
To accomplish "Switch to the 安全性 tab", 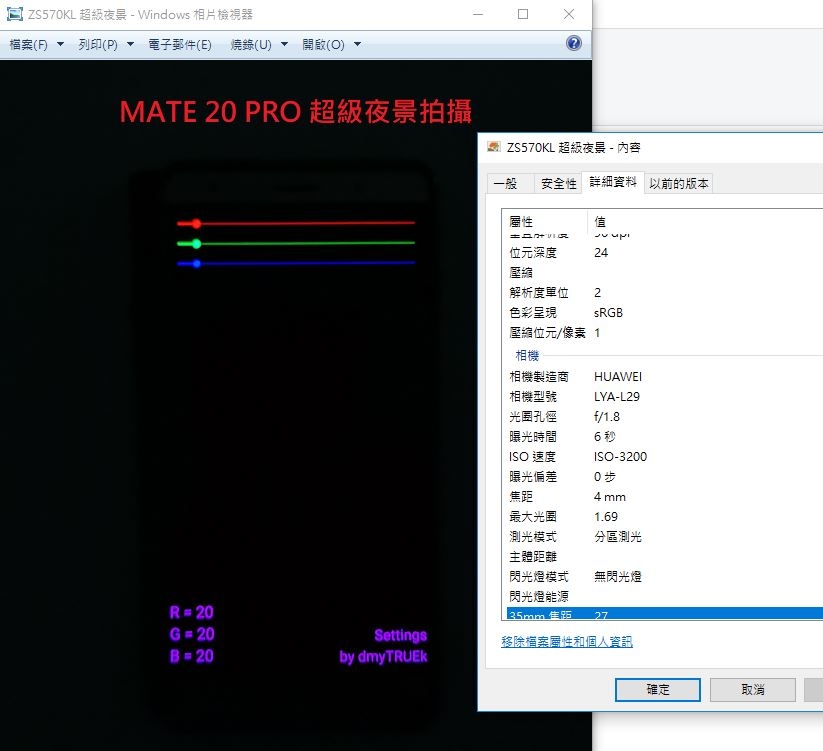I will pos(558,184).
